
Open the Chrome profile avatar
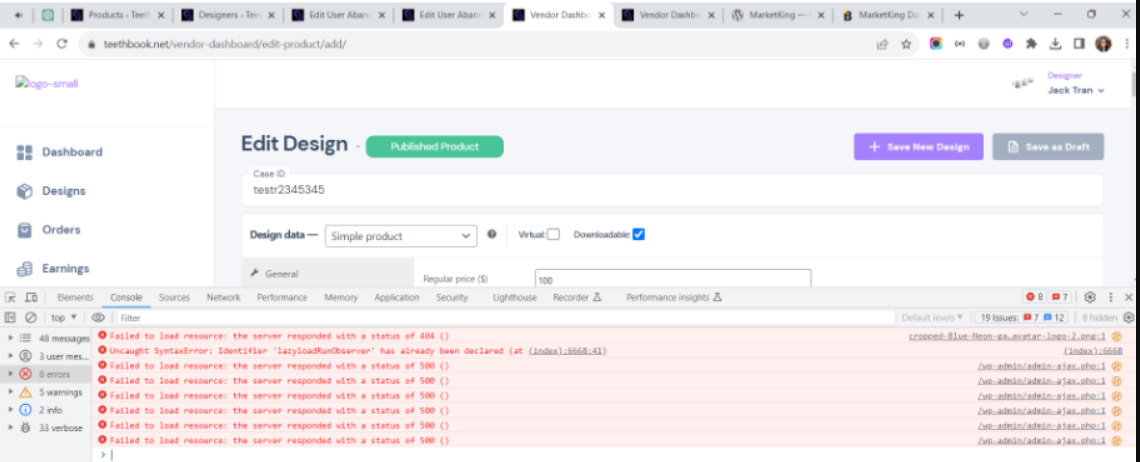pyautogui.click(x=1103, y=44)
